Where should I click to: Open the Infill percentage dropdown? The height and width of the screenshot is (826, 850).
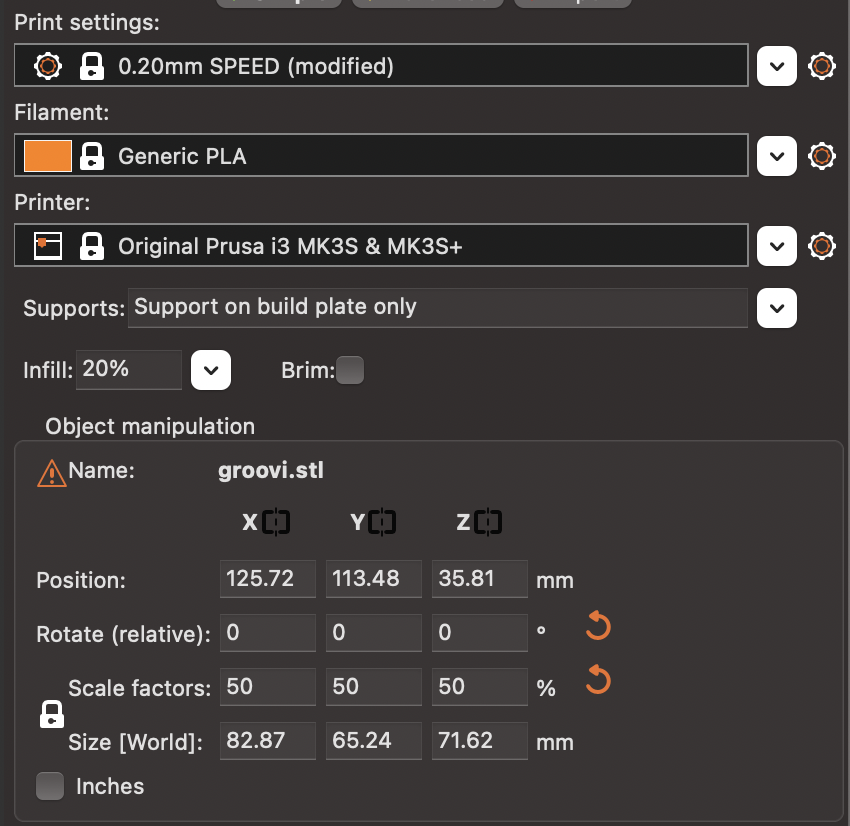point(211,370)
